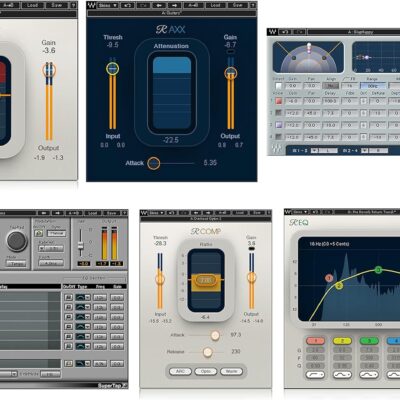Tap the Tap Pad knob in SuperTap

[x=17, y=241]
